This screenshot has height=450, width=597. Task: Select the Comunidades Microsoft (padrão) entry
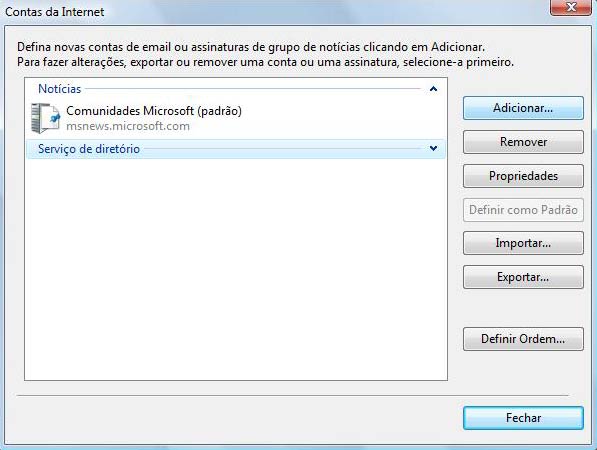tap(154, 111)
